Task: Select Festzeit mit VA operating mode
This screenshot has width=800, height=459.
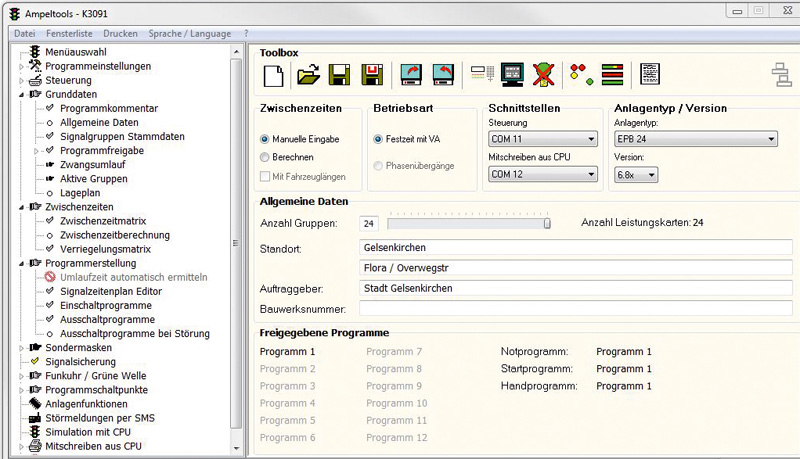Action: coord(378,139)
